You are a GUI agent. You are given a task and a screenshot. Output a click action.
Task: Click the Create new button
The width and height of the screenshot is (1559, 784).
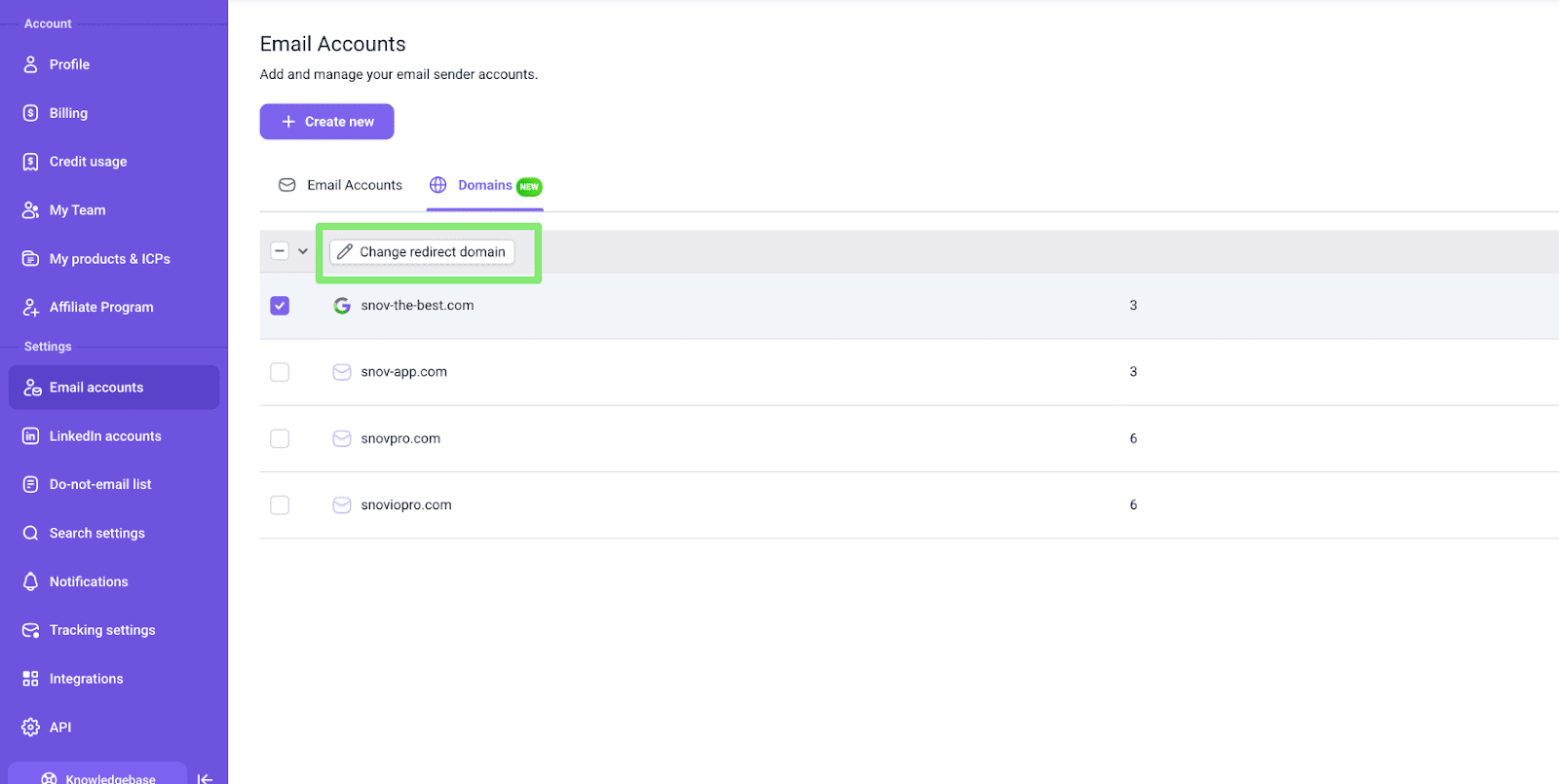pos(326,122)
